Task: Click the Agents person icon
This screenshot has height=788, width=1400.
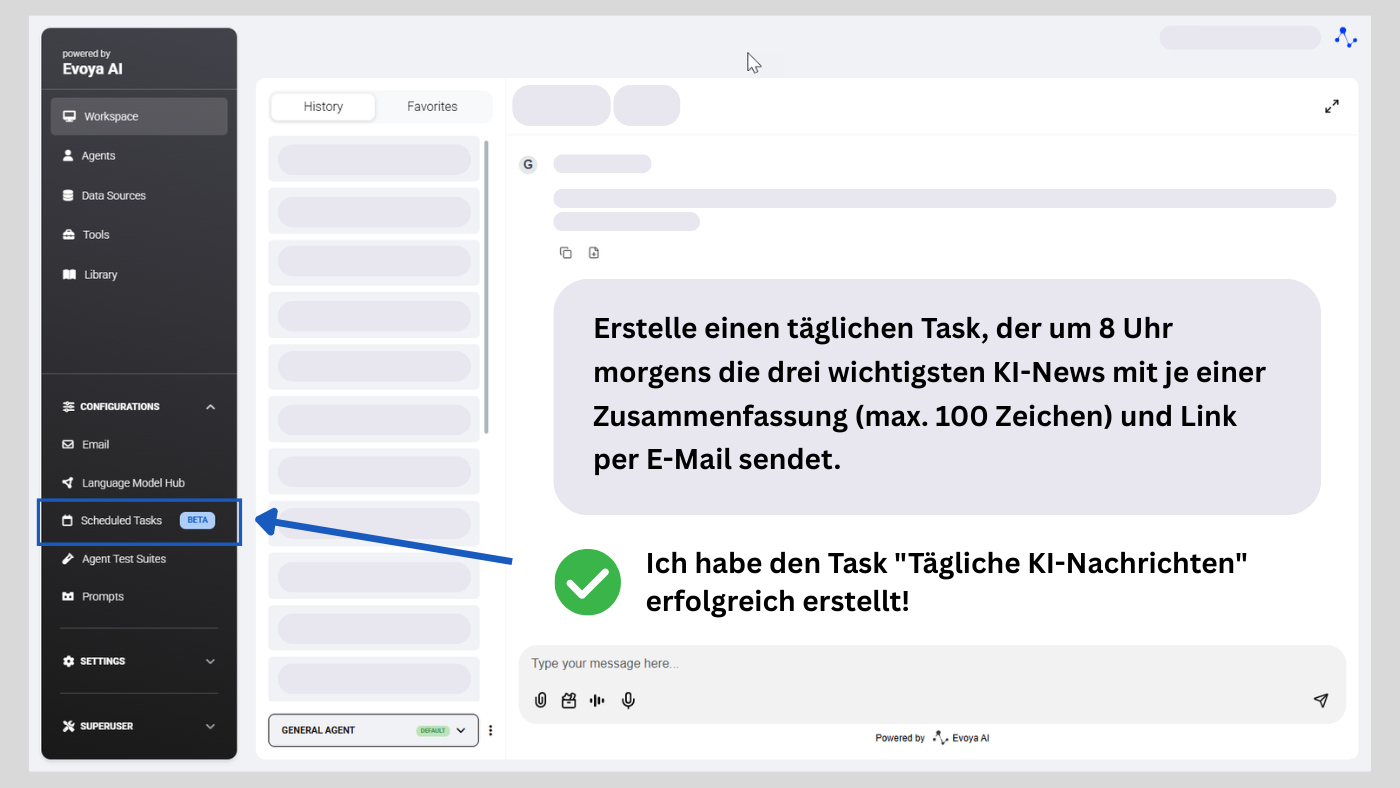Action: [x=68, y=156]
